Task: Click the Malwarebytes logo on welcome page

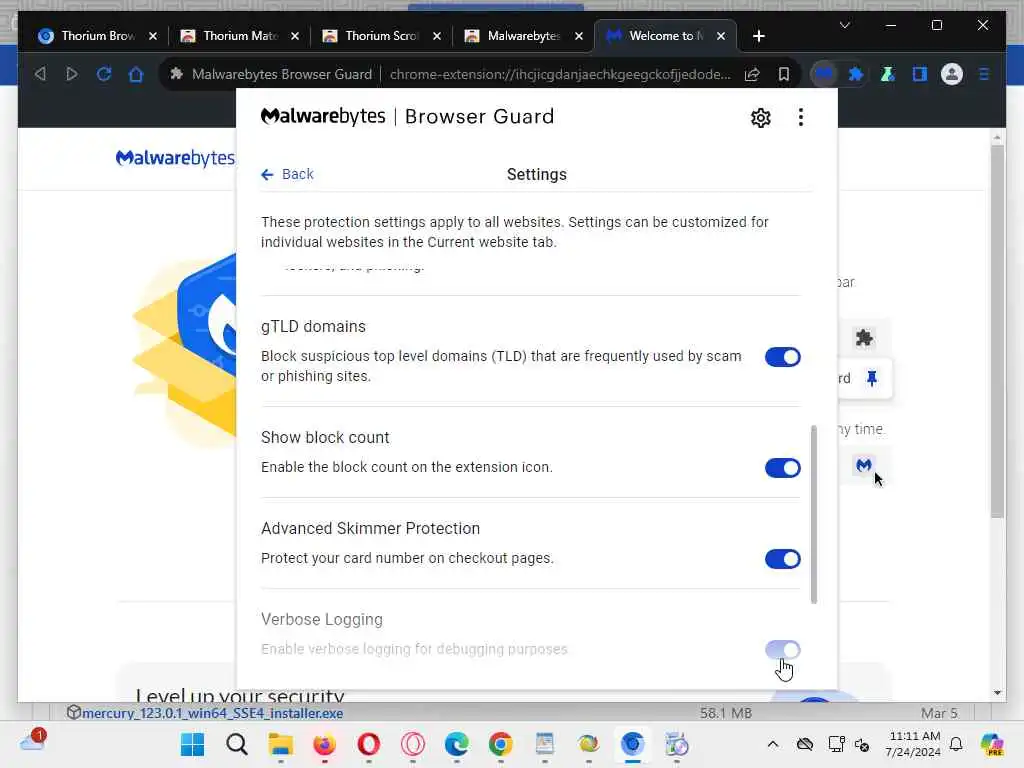Action: point(175,158)
